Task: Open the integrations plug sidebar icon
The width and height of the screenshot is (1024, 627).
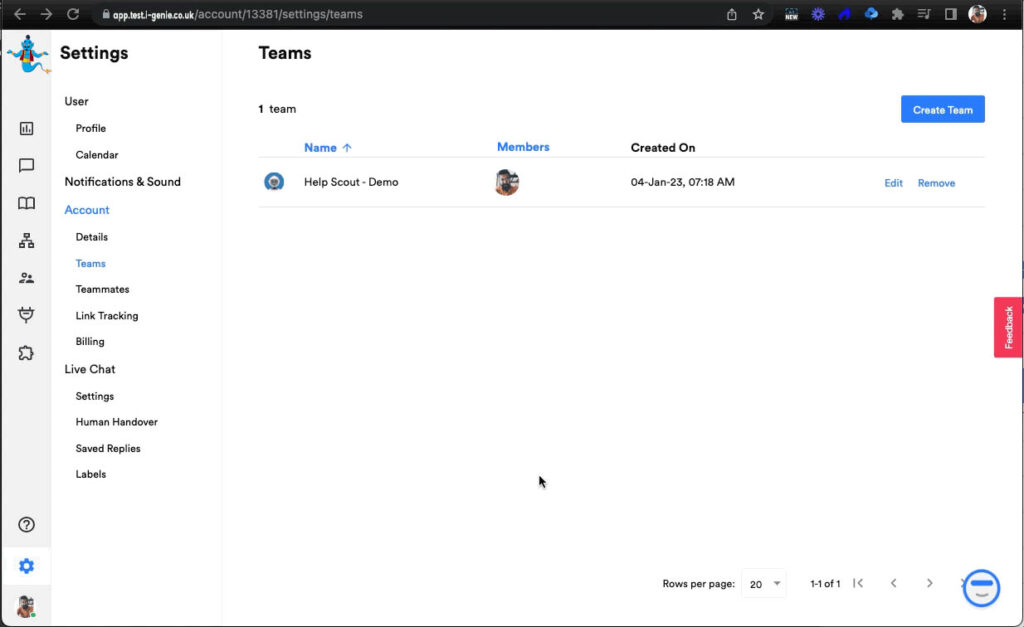Action: (27, 315)
